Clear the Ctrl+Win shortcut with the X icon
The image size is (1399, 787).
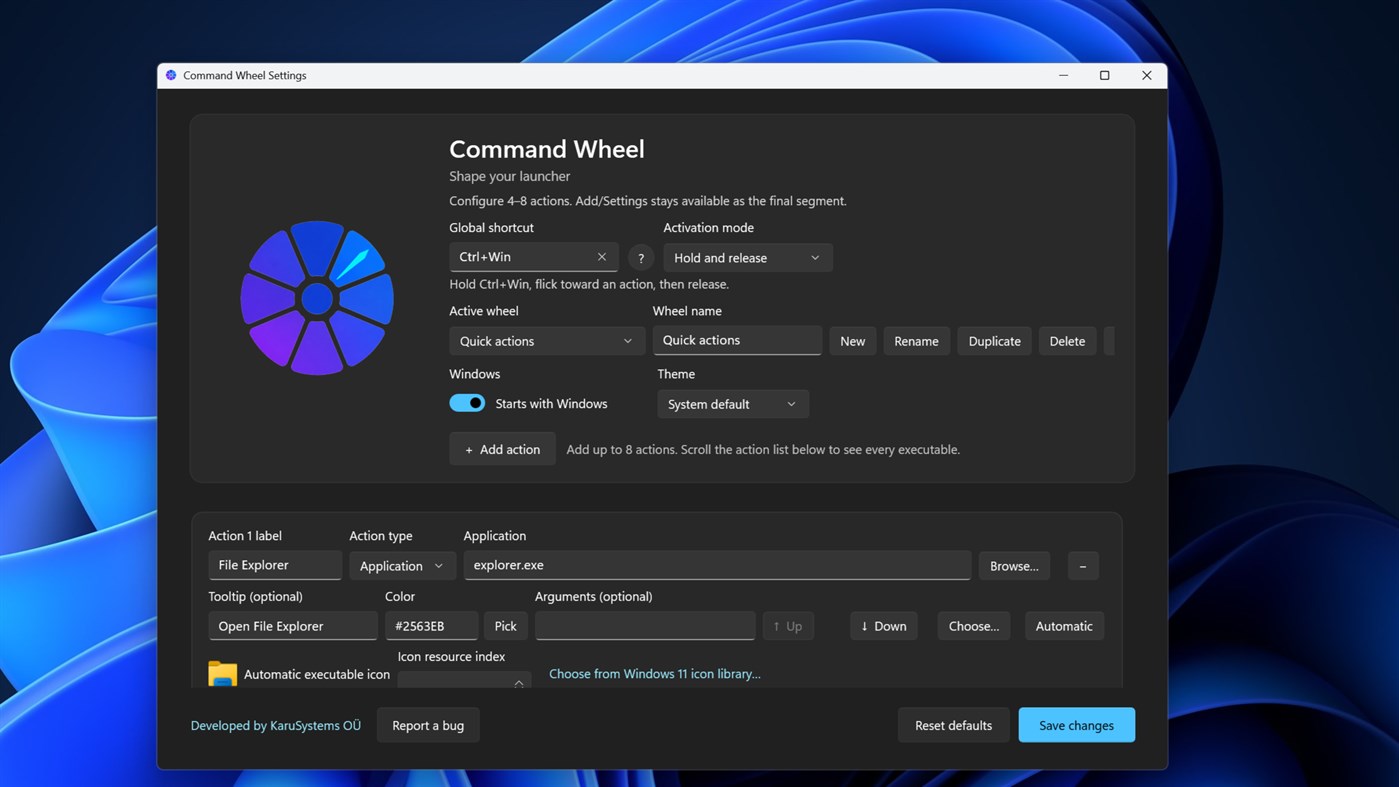coord(602,257)
